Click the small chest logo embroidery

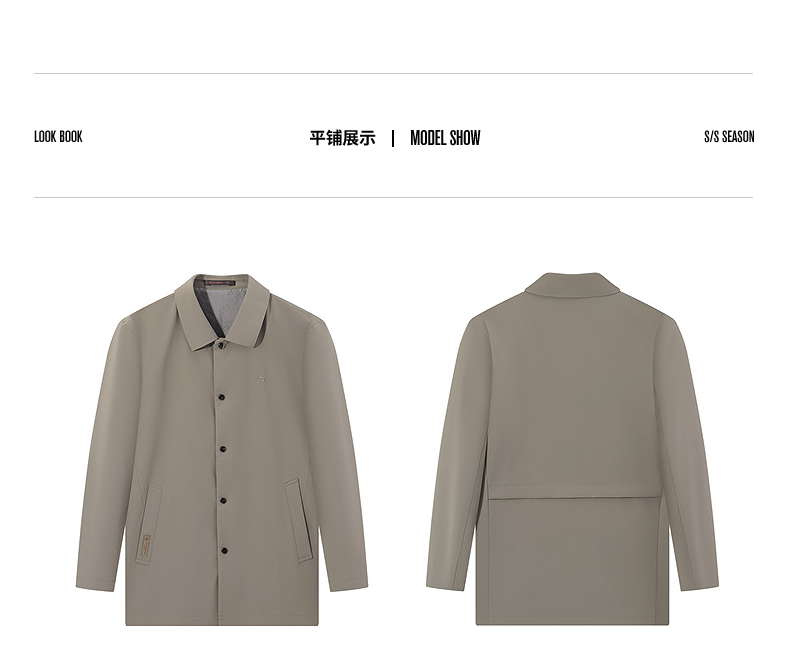tap(262, 378)
